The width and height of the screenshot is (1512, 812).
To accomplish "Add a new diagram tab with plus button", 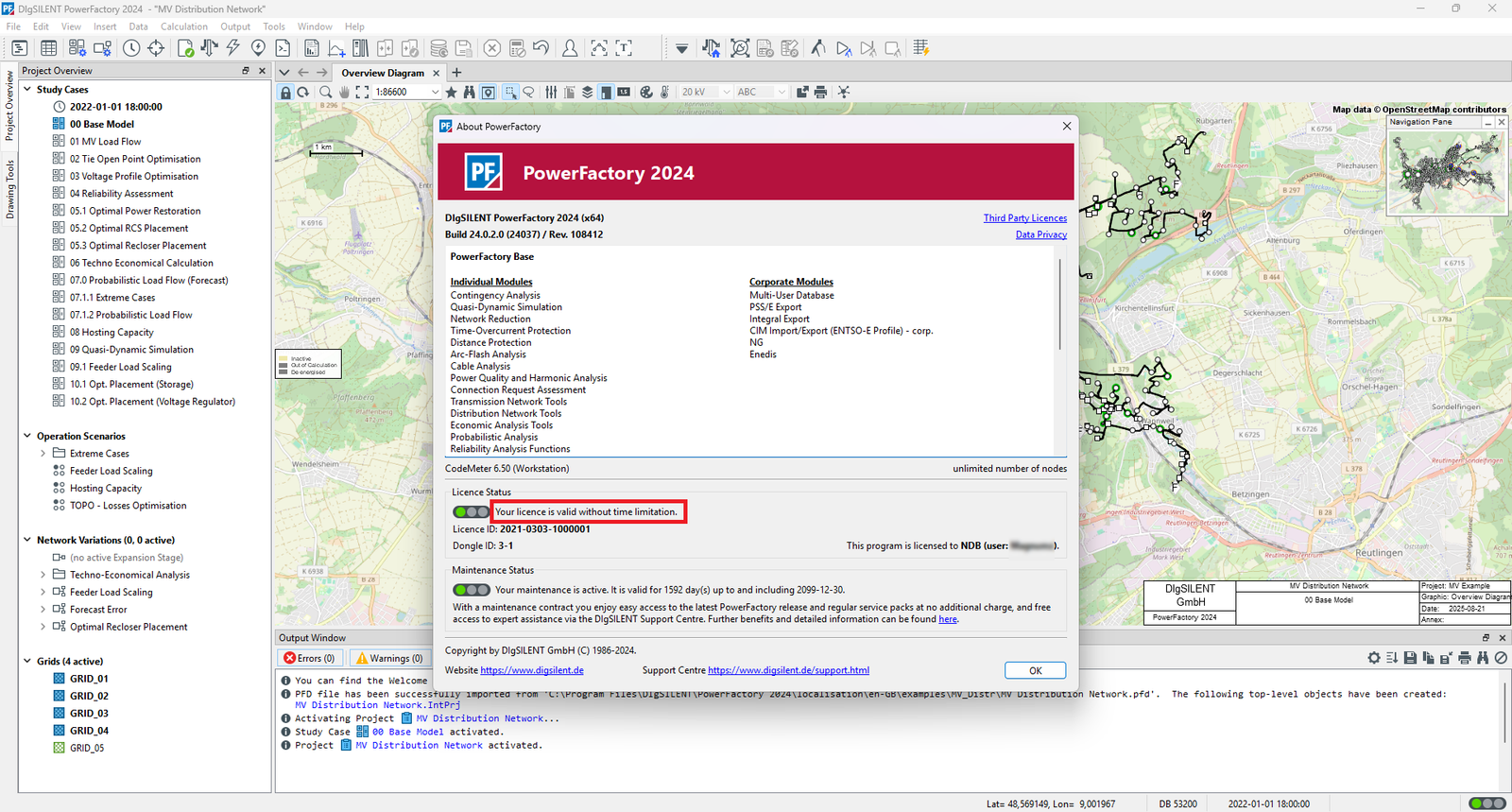I will pos(456,73).
